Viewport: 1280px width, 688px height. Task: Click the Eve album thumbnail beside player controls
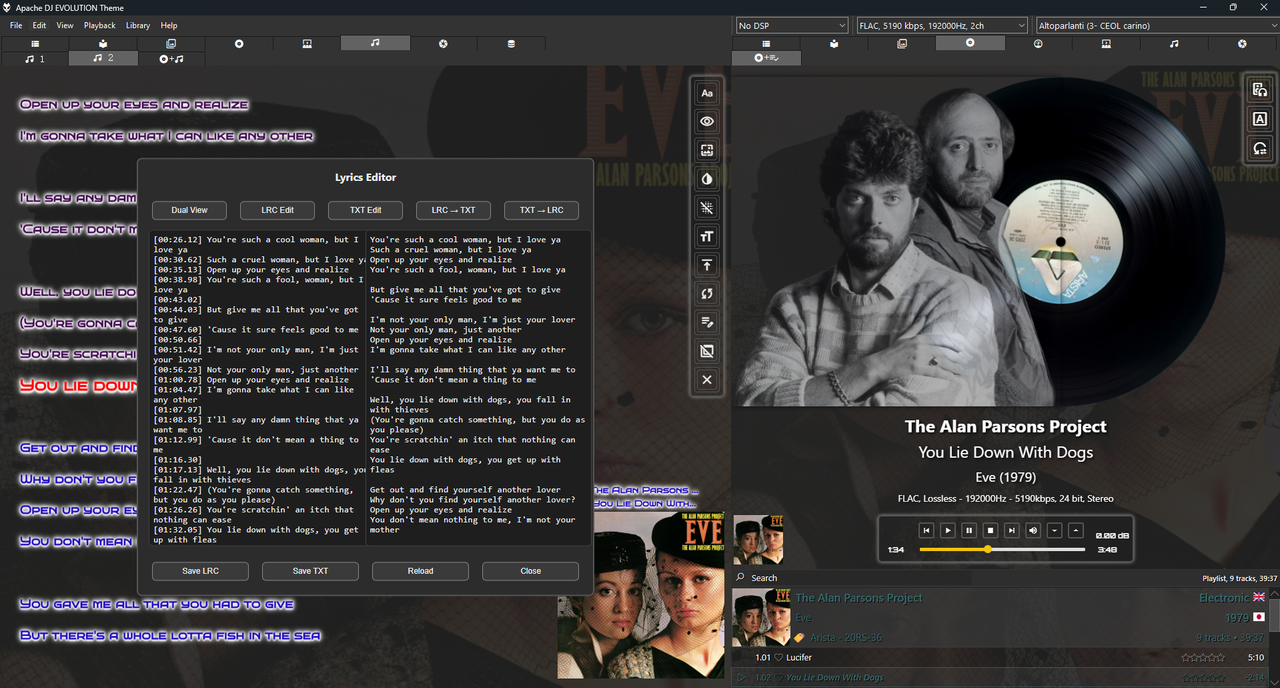pos(758,540)
